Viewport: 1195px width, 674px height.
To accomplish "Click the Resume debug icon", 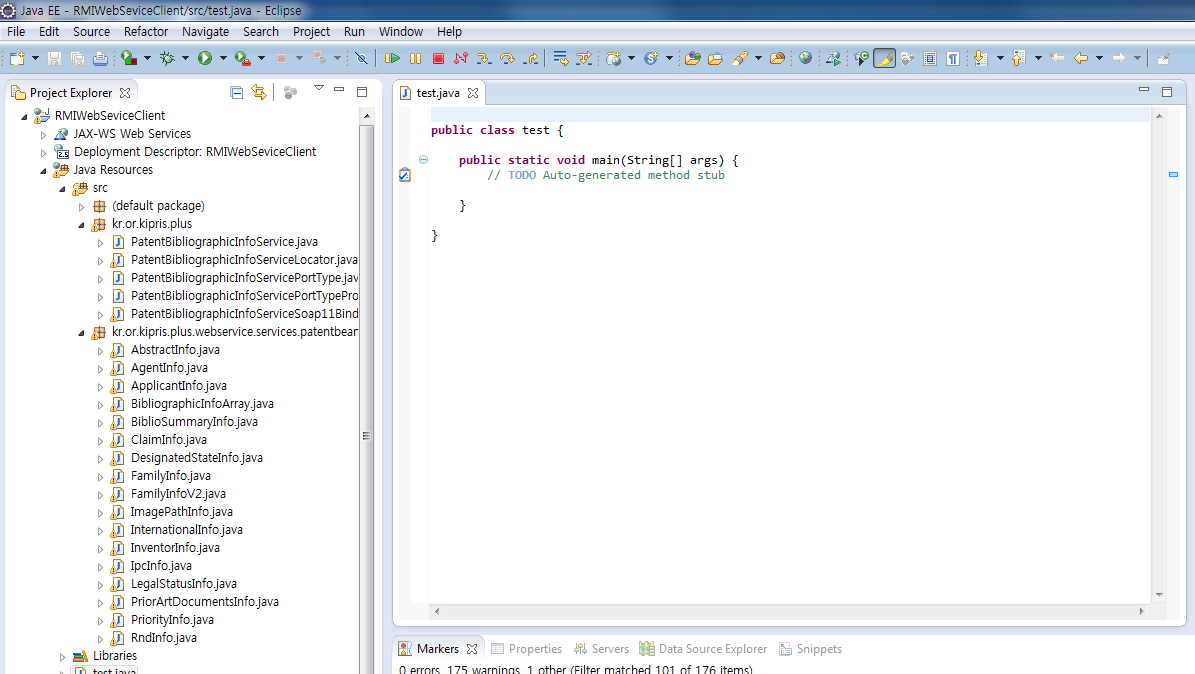I will (x=393, y=59).
